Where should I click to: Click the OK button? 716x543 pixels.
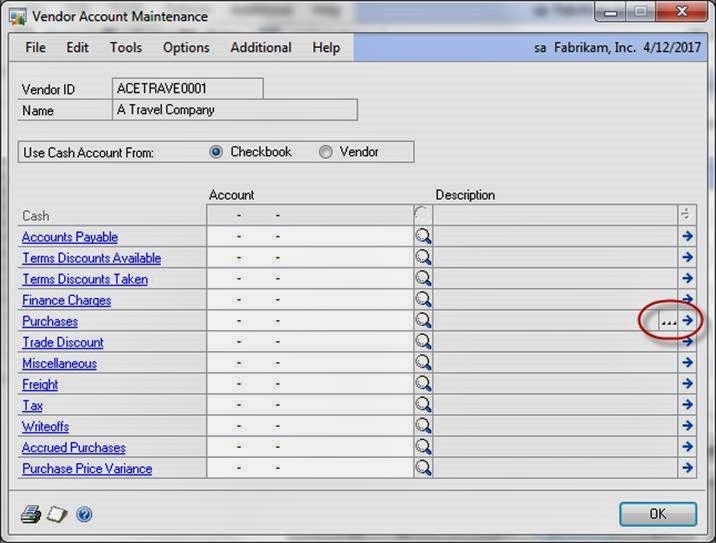(658, 514)
